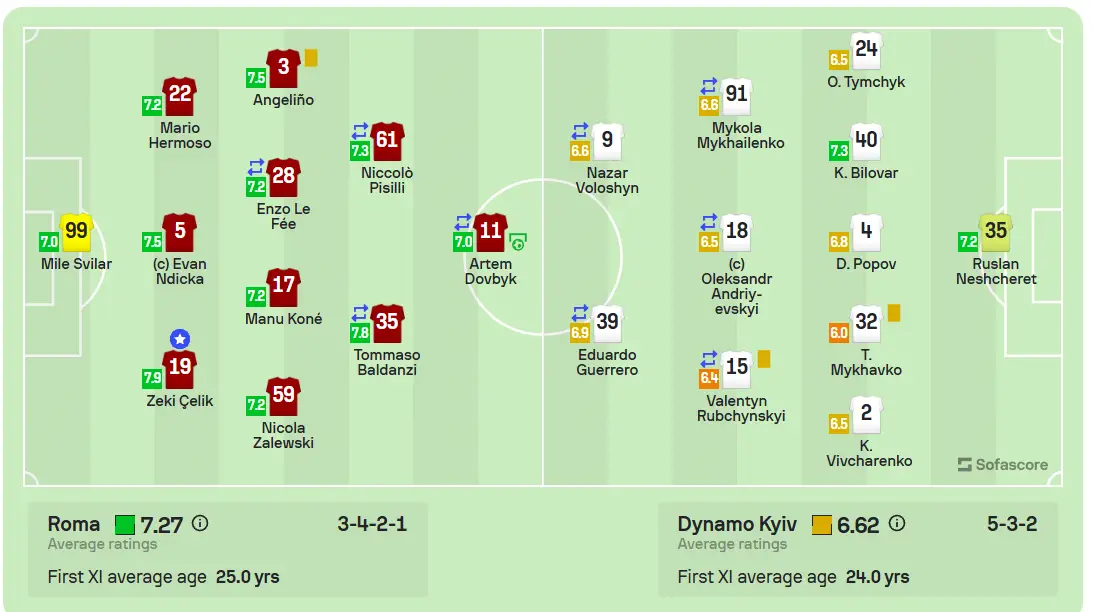Click the green swatch beside Roma's average rating
The width and height of the screenshot is (1093, 612).
tap(125, 524)
